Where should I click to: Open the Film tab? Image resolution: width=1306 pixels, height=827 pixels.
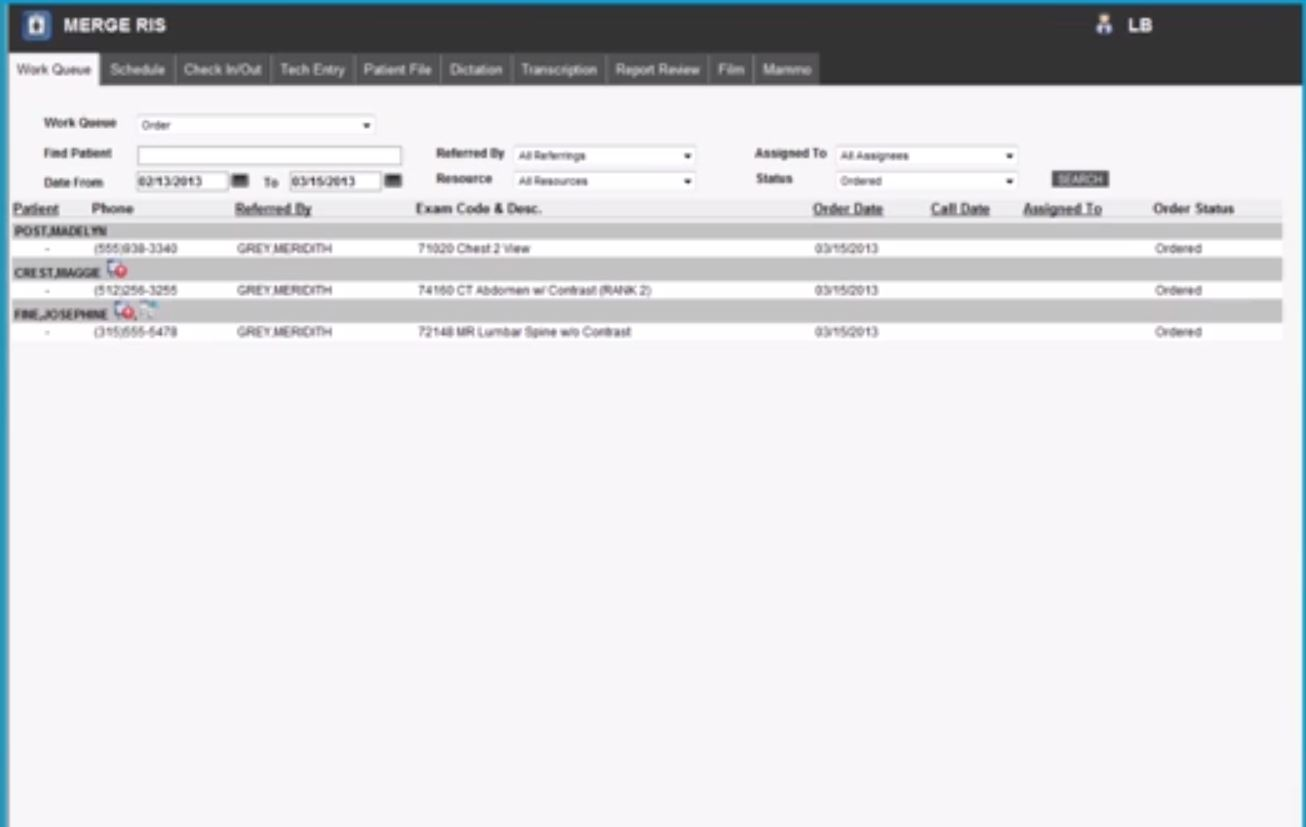(x=731, y=70)
